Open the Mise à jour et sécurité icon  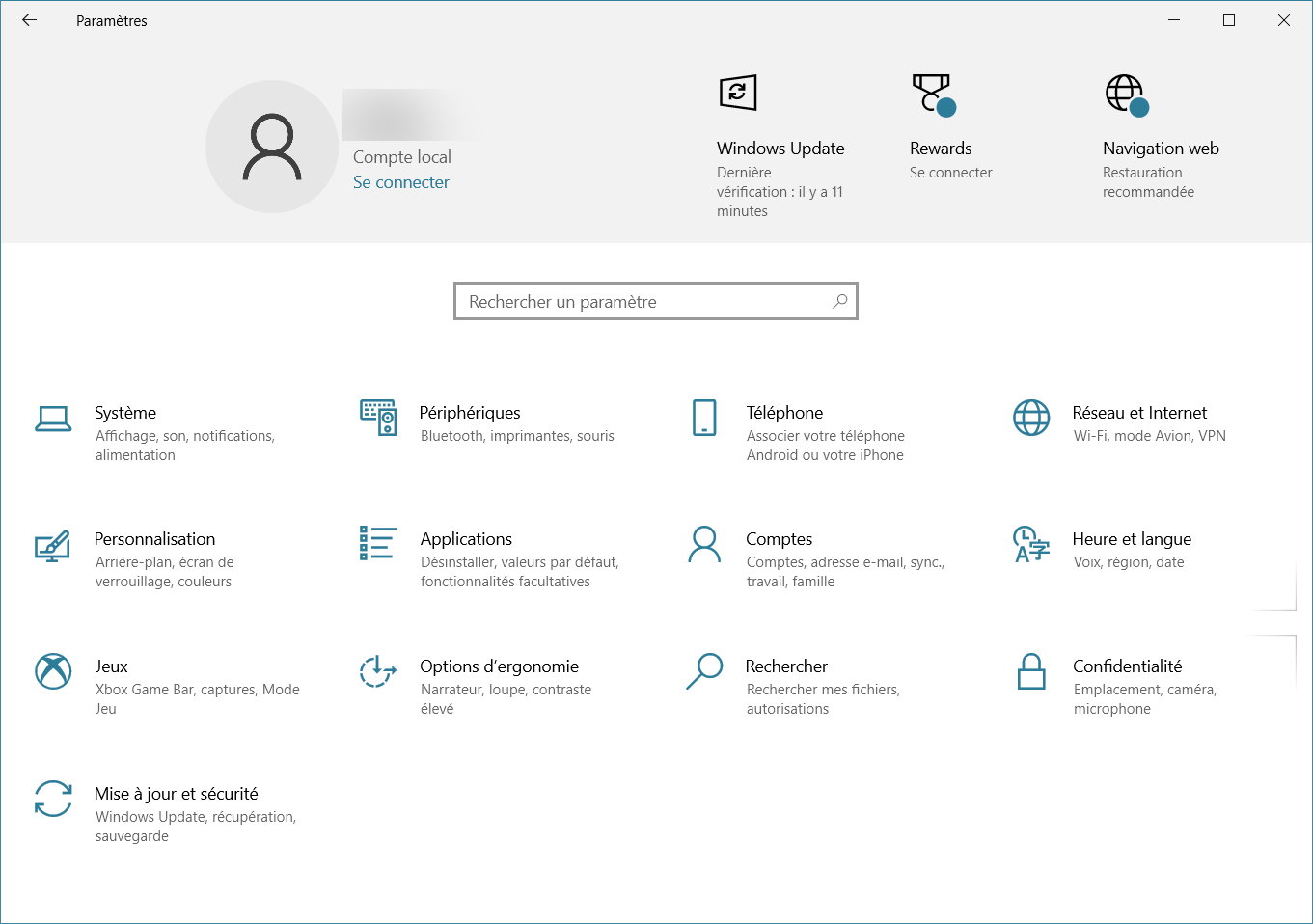(53, 799)
